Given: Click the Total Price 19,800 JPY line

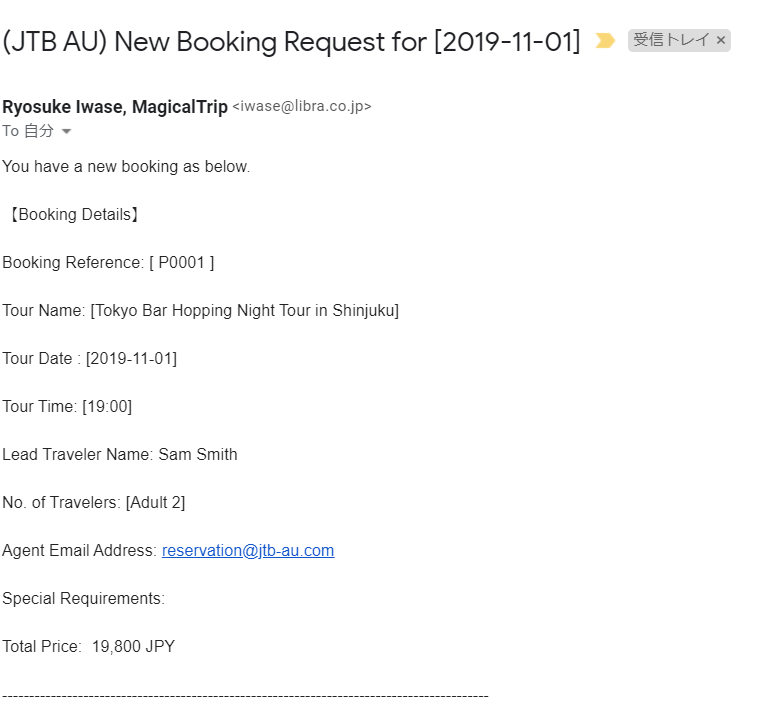Looking at the screenshot, I should coord(89,647).
